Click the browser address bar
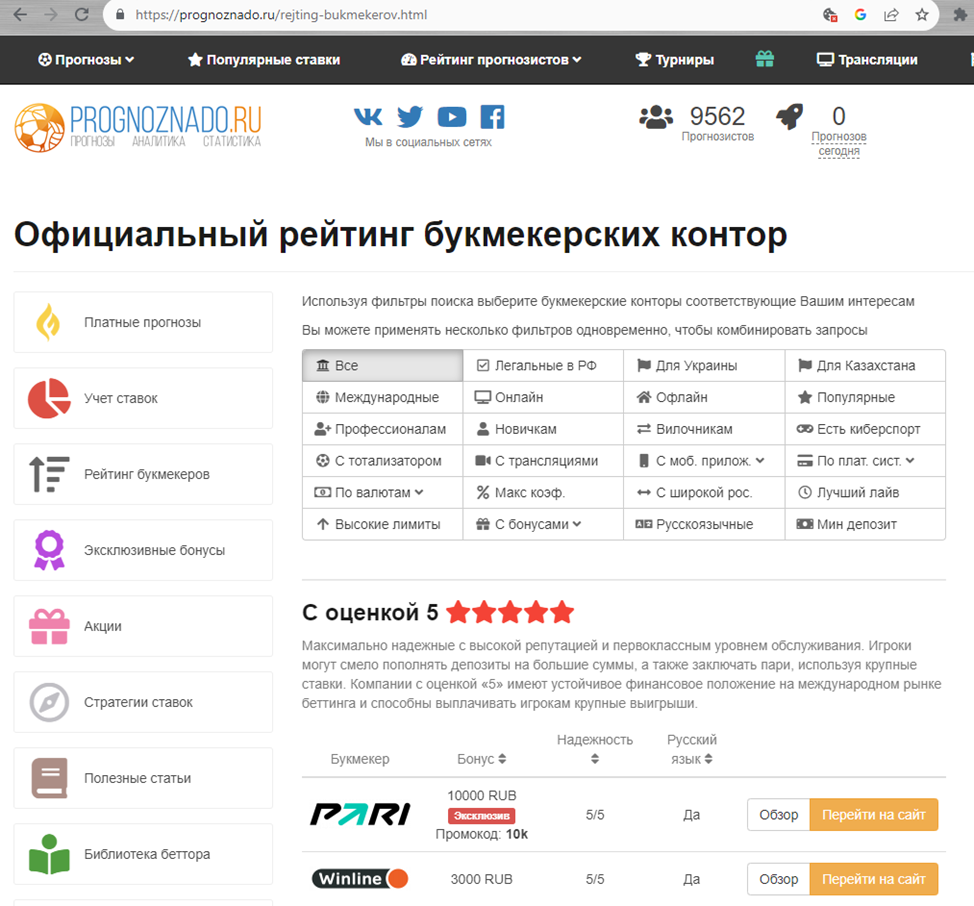The width and height of the screenshot is (974, 906). click(400, 15)
